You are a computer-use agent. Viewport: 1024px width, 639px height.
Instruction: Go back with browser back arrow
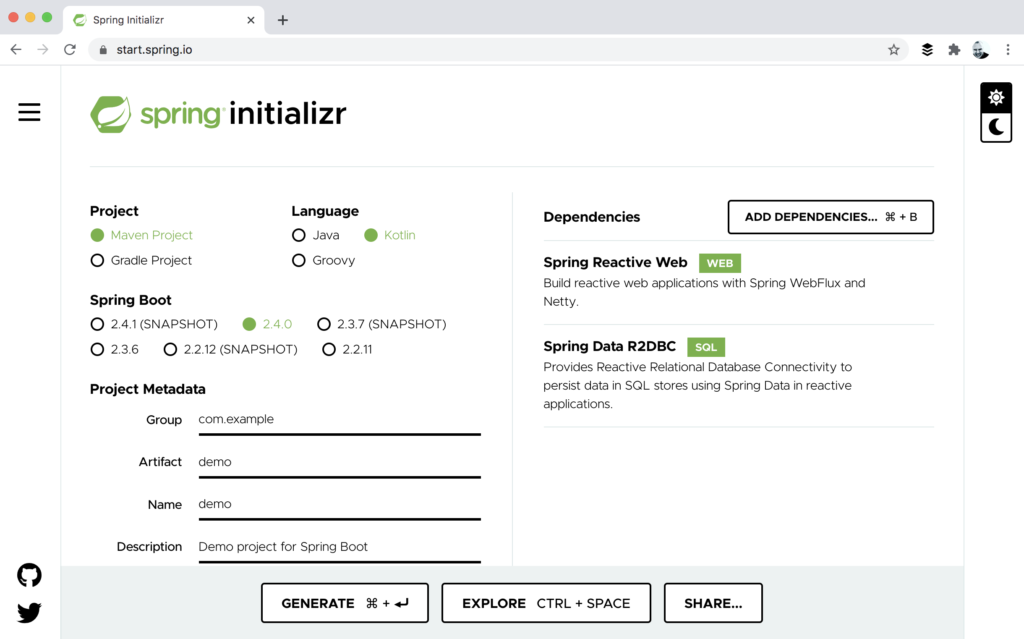click(16, 50)
